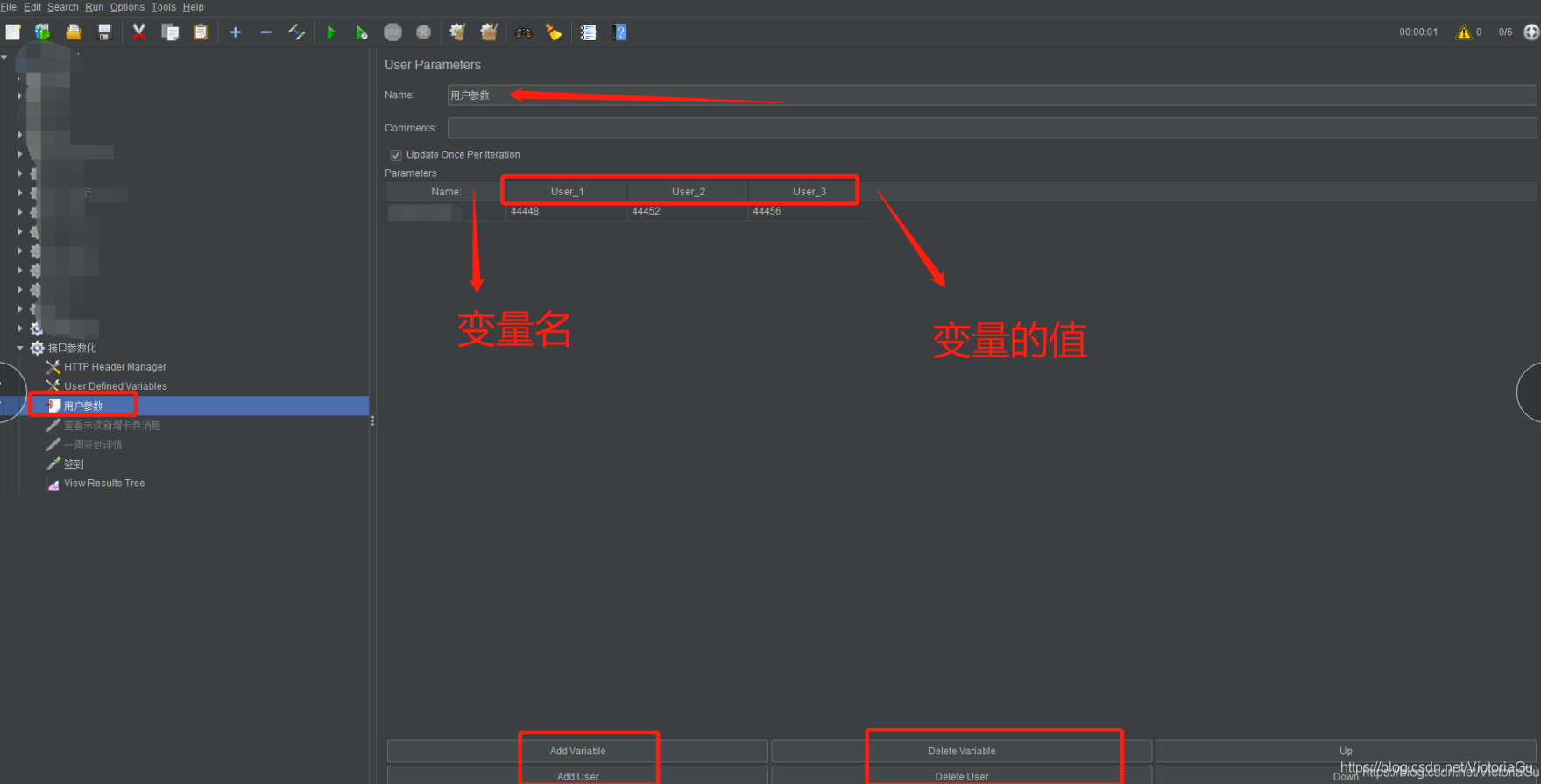Viewport: 1541px width, 784px height.
Task: Click the Clear All results icon
Action: [489, 32]
